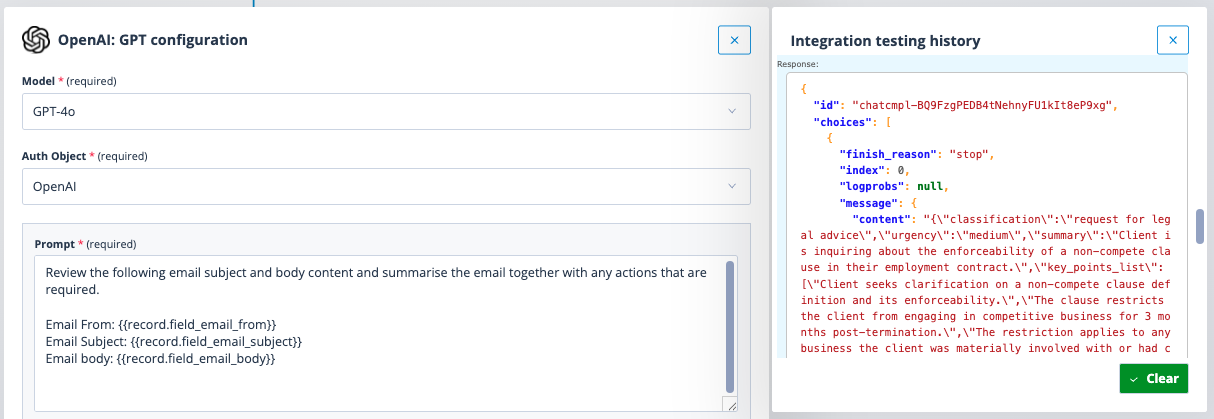Image resolution: width=1214 pixels, height=419 pixels.
Task: Open the Auth Object dropdown showing OpenAI
Action: tap(386, 186)
